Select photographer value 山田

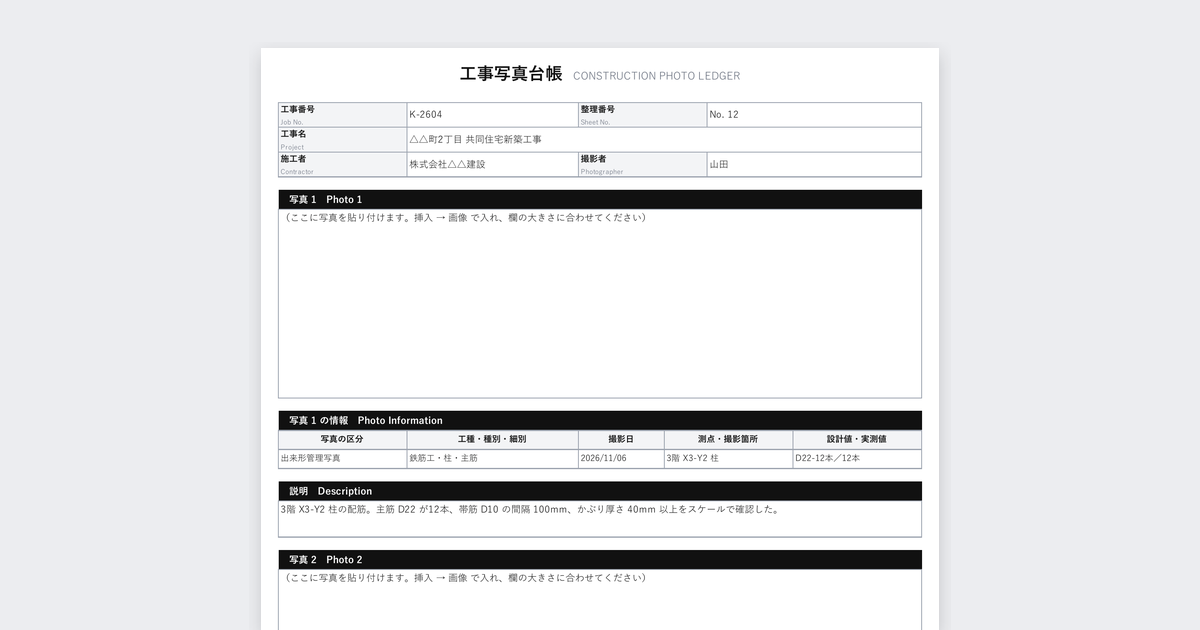click(x=719, y=165)
